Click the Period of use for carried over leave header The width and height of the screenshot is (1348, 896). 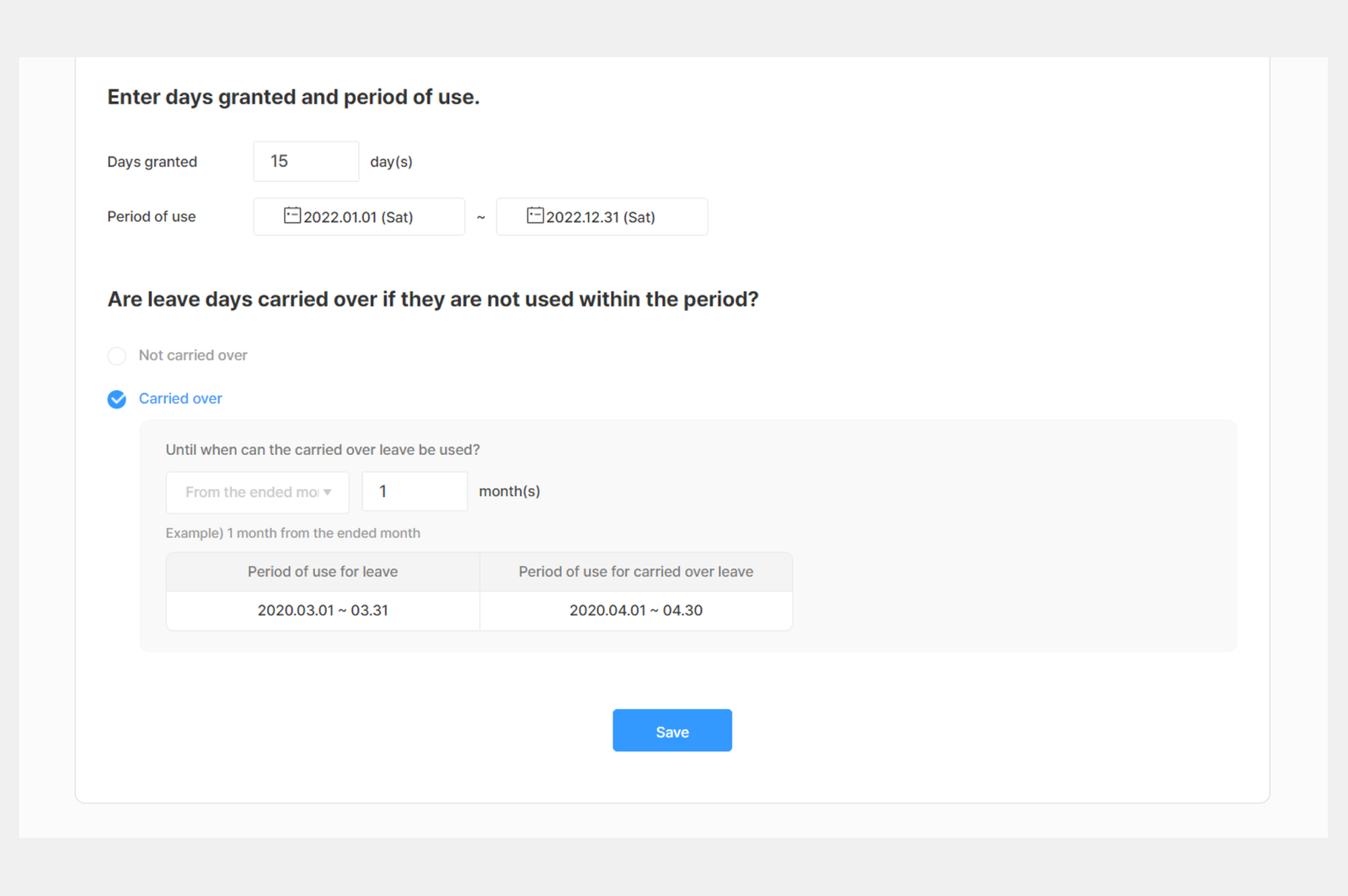636,572
